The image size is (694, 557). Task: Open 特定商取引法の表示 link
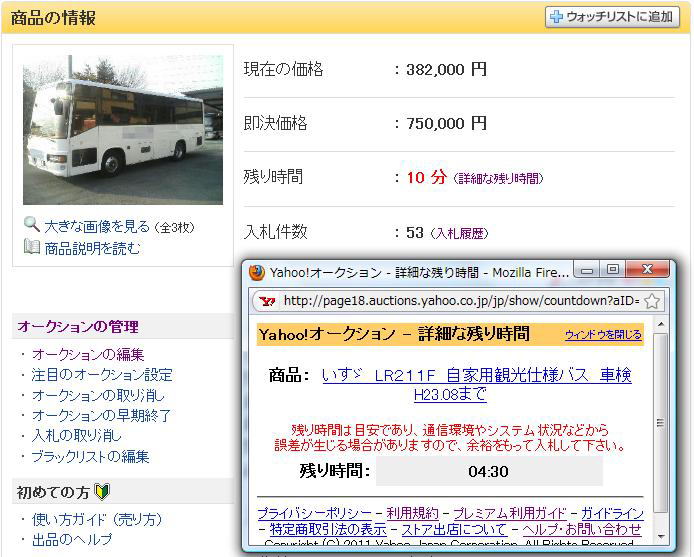(x=328, y=529)
